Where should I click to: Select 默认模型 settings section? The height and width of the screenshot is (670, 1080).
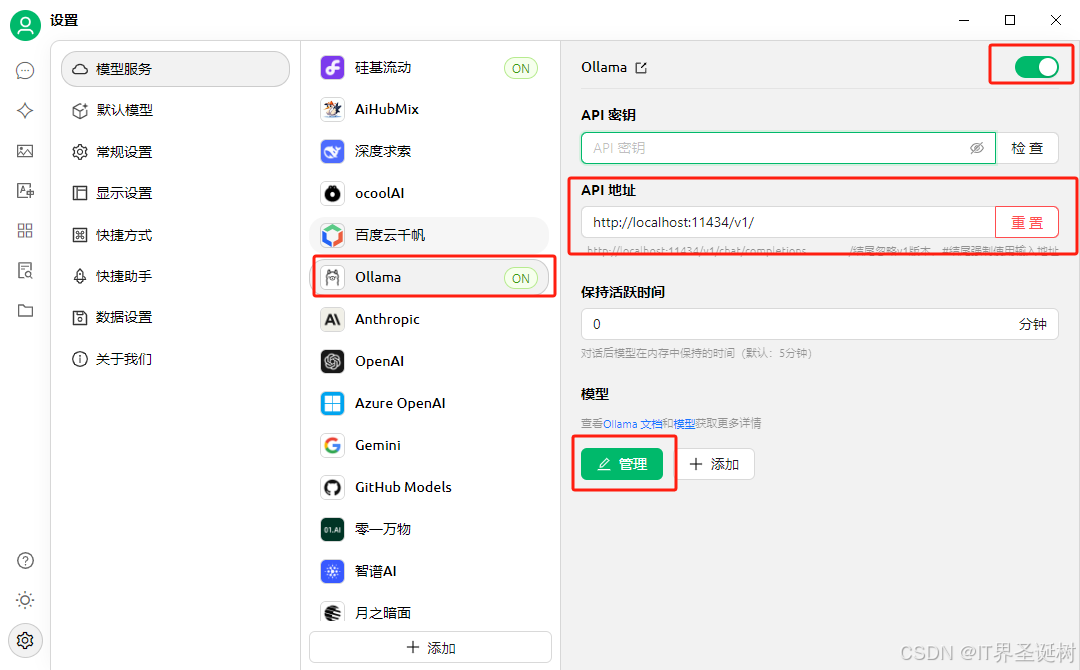(176, 110)
